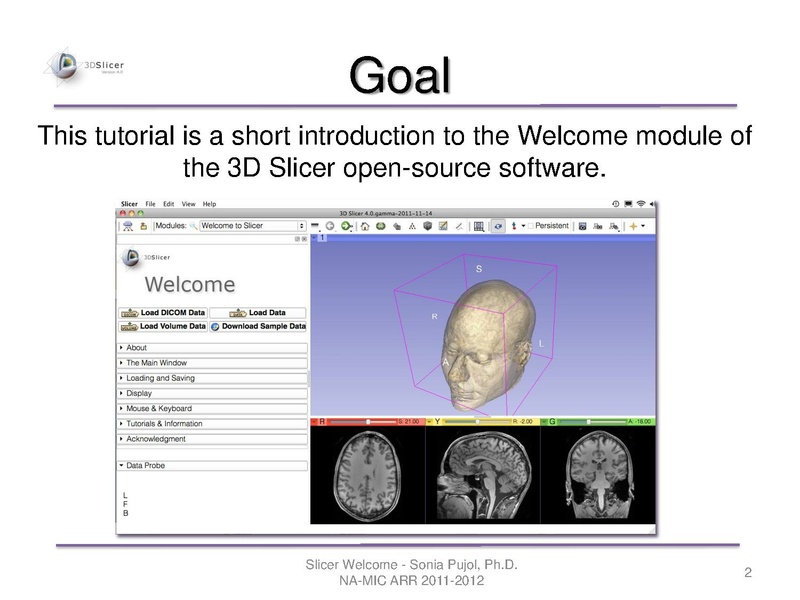Open the green Models module icon
This screenshot has height=600, width=800.
(381, 226)
